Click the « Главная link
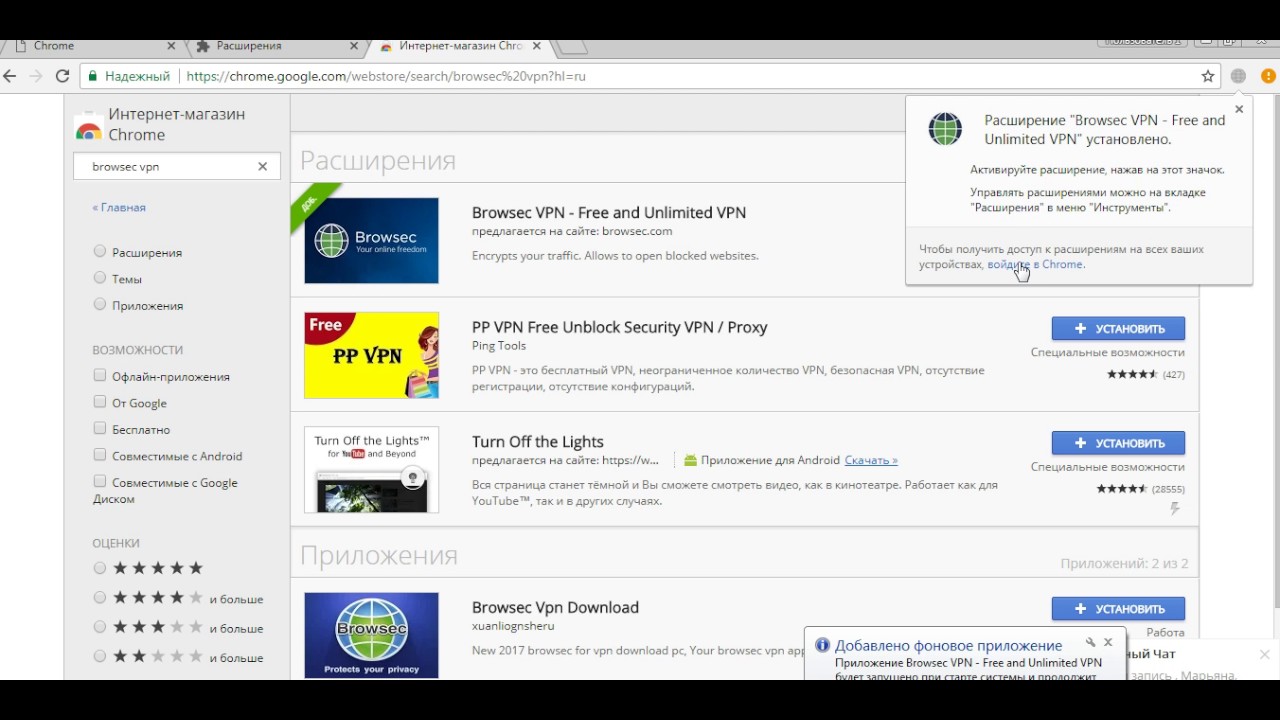Screen dimensions: 1280x720 (119, 208)
